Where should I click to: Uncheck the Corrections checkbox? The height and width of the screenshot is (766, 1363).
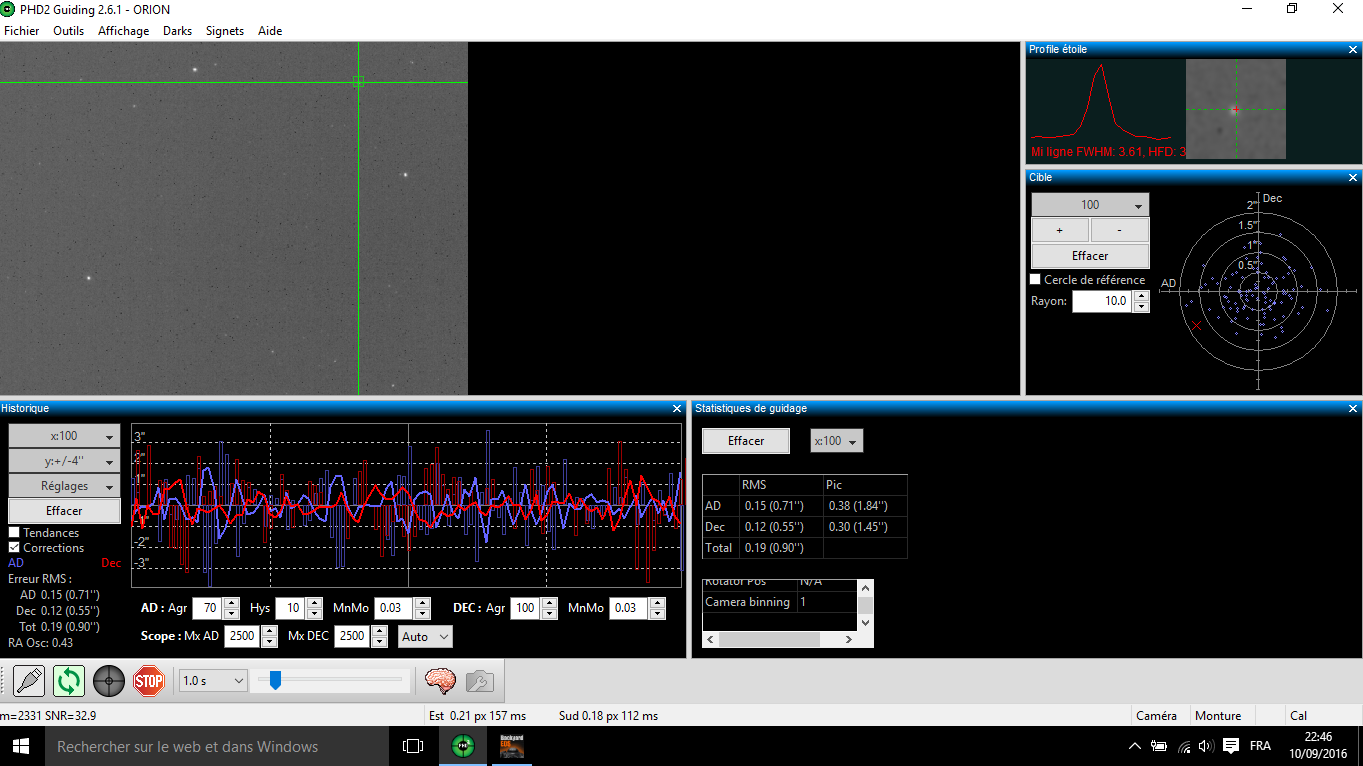pos(15,548)
